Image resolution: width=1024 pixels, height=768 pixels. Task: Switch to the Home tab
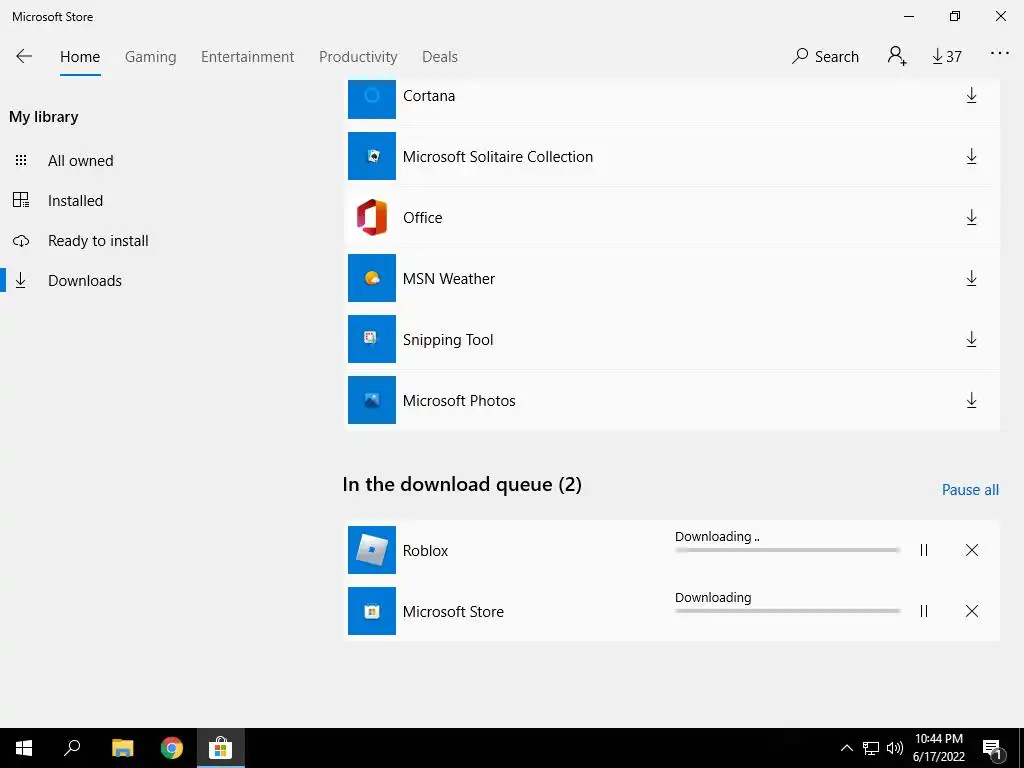tap(80, 57)
